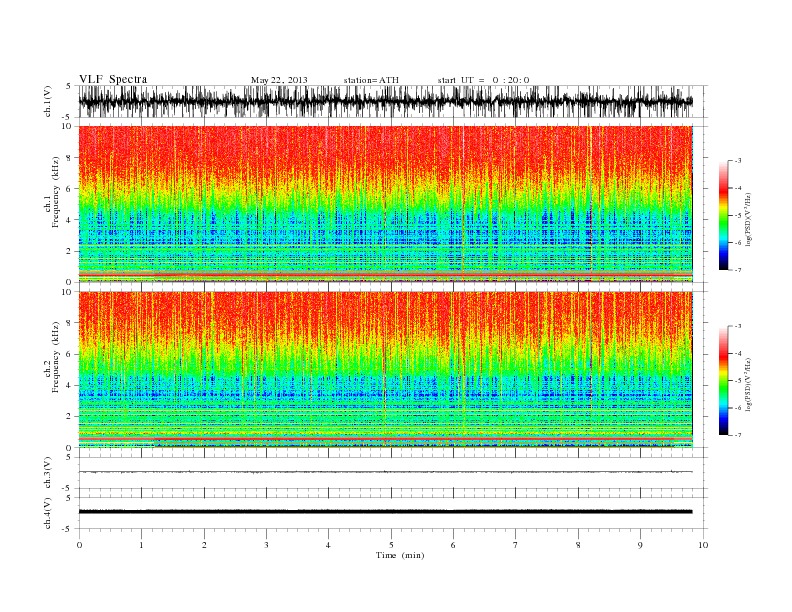Click the ch.1 voltage waveform trace
Viewport: 792px width, 612px height.
pos(385,101)
